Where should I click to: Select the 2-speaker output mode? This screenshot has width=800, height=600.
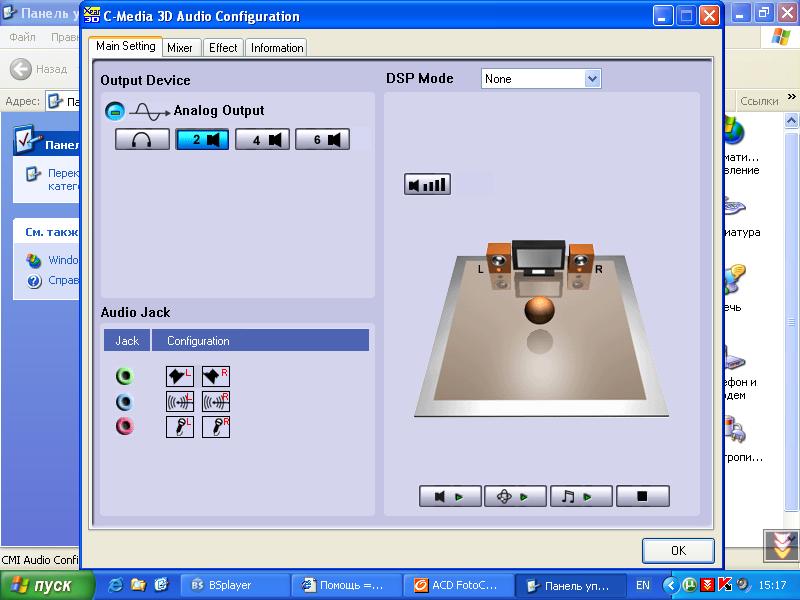pos(202,139)
